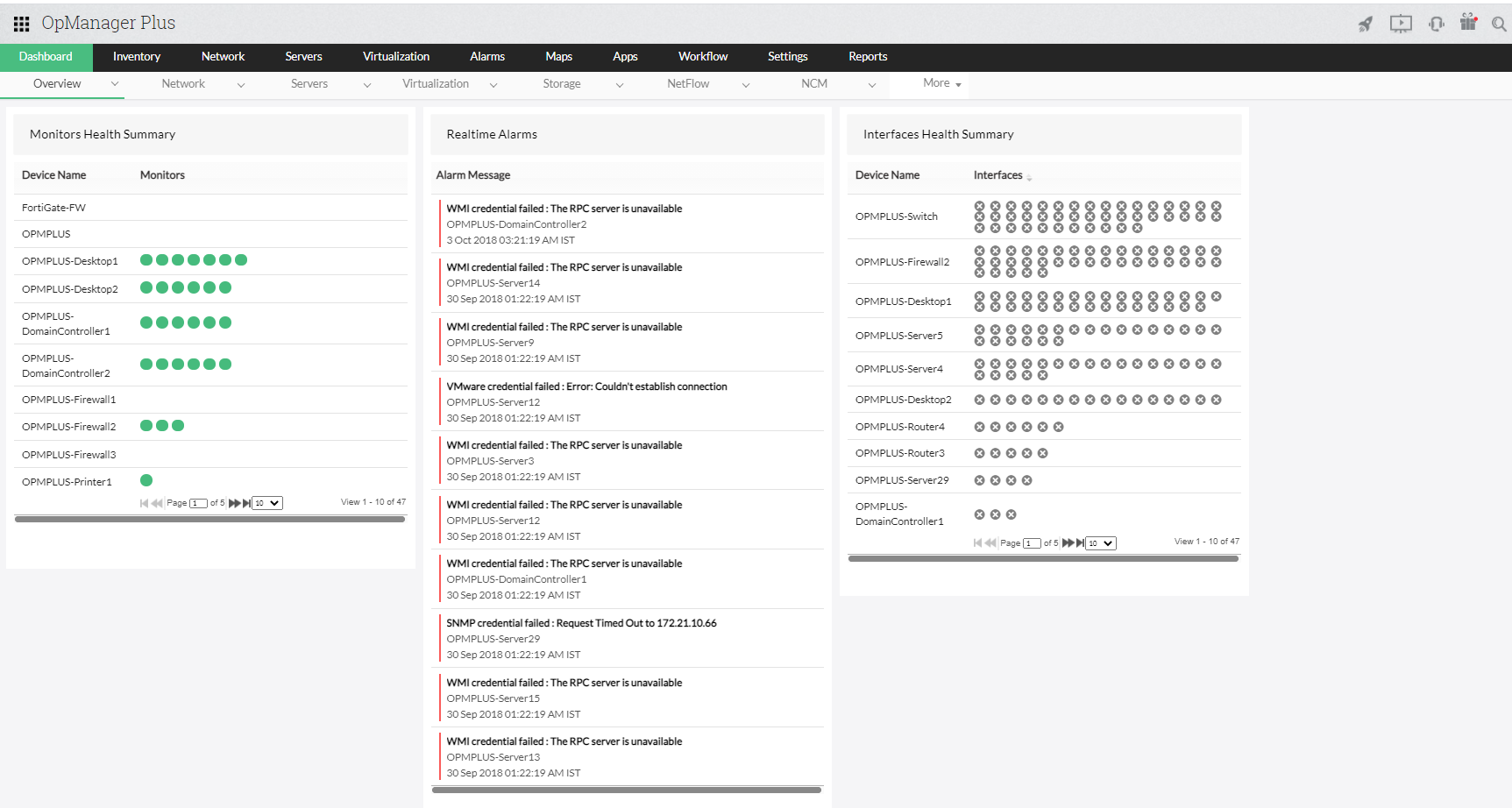Open OPMPLUS-Firewall3 device link
Screen dimensions: 1512x808
point(68,455)
